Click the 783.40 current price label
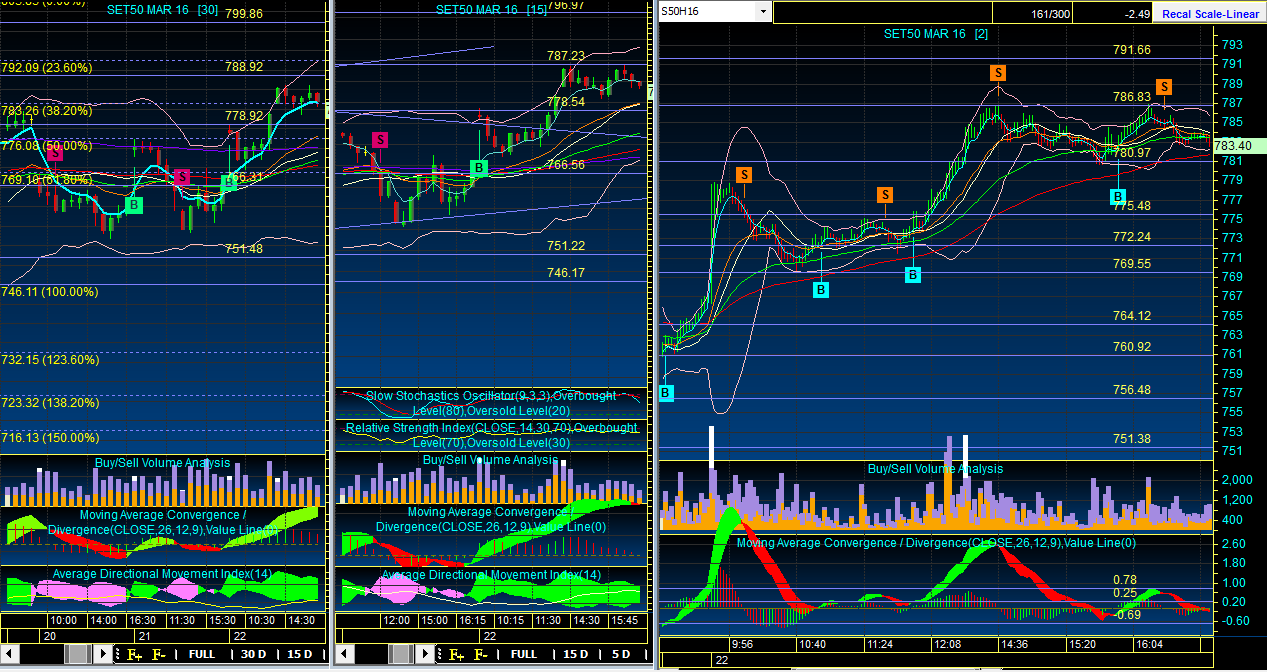The width and height of the screenshot is (1267, 672). pos(1233,145)
